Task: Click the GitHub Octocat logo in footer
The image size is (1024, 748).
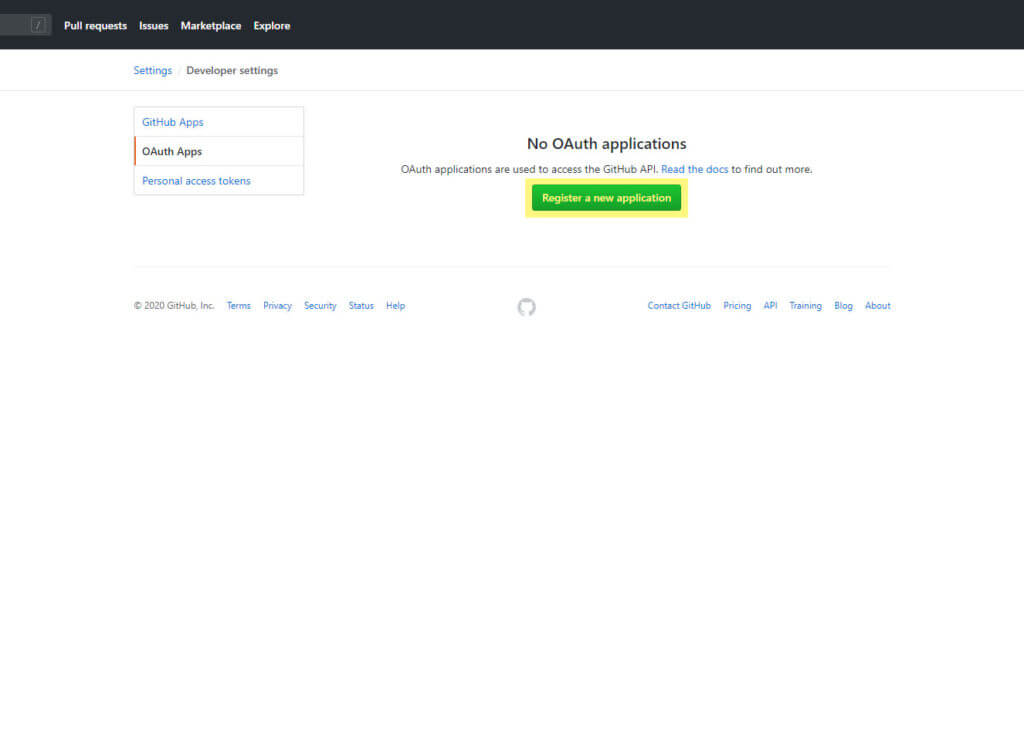Action: pyautogui.click(x=526, y=306)
